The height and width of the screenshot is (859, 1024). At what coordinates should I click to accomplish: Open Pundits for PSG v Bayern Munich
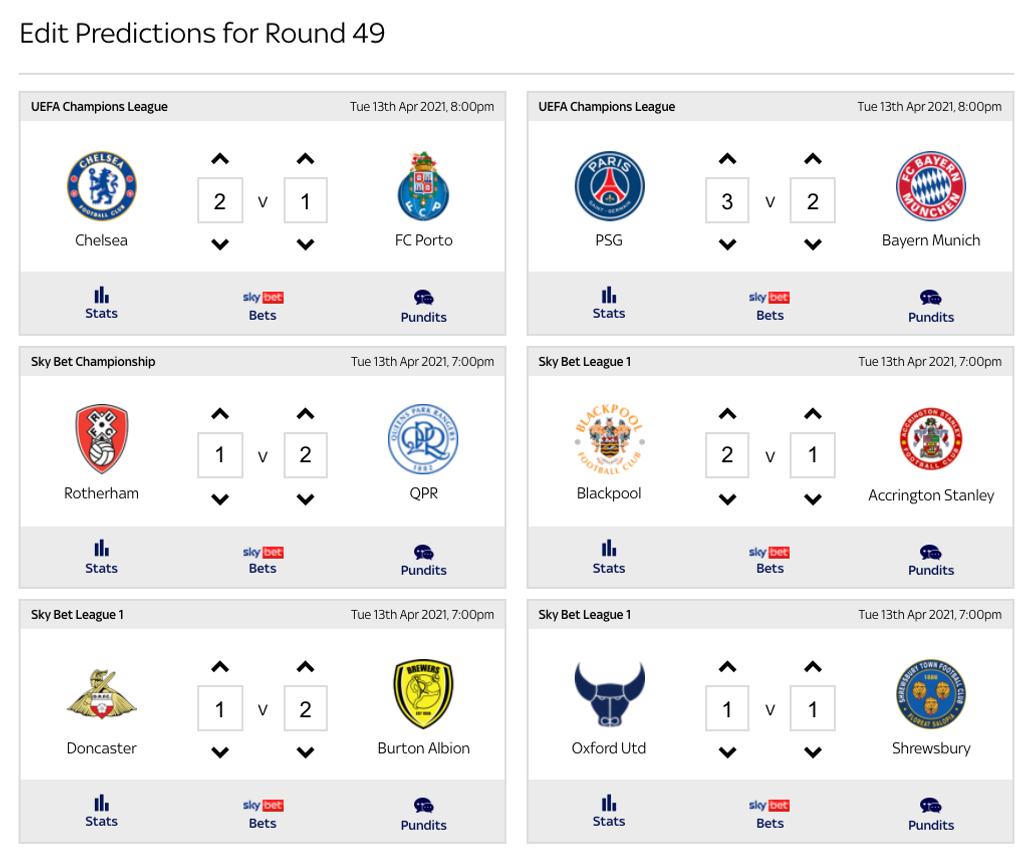tap(931, 306)
